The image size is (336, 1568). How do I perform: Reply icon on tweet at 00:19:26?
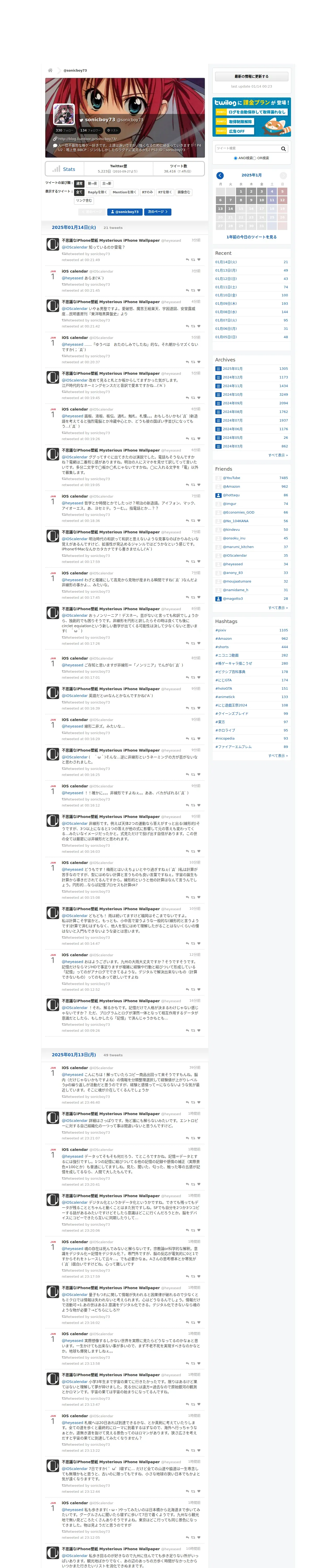(187, 439)
